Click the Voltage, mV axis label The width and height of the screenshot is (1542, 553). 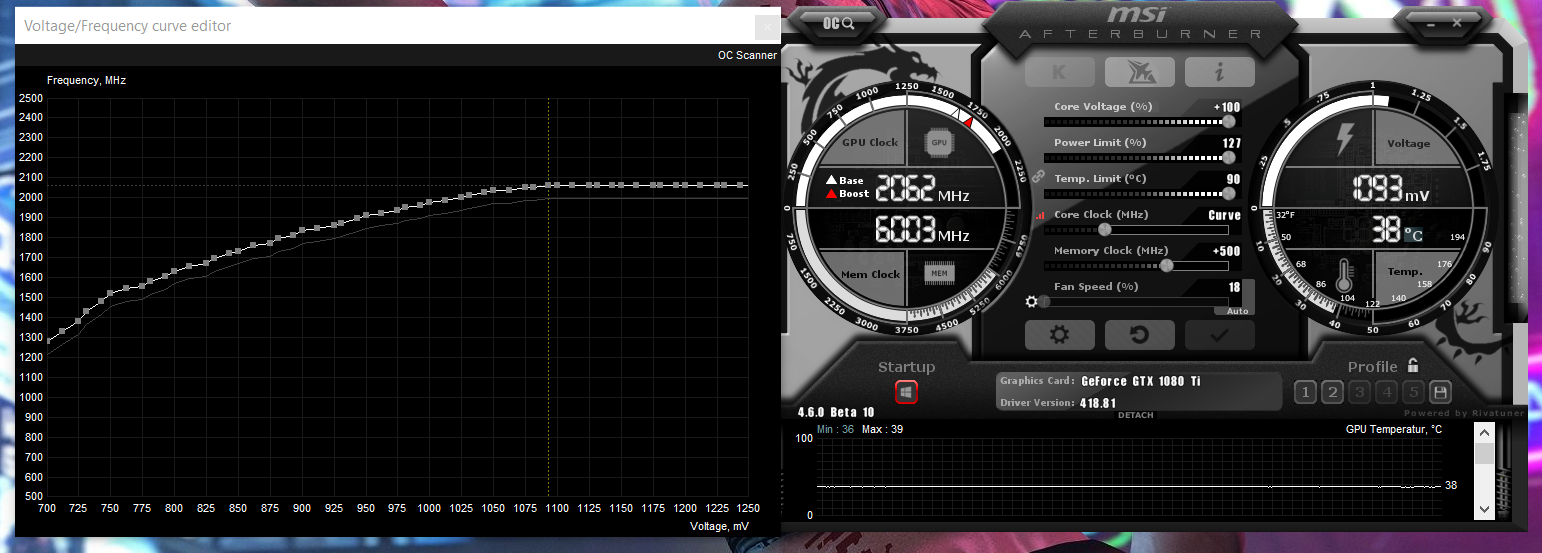(719, 526)
